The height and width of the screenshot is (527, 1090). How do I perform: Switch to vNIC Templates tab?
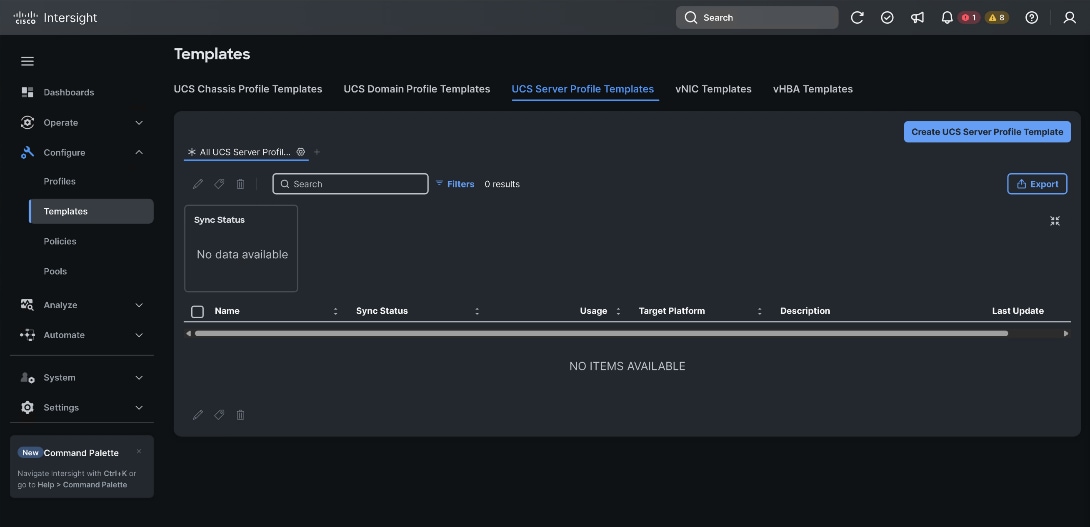(713, 89)
